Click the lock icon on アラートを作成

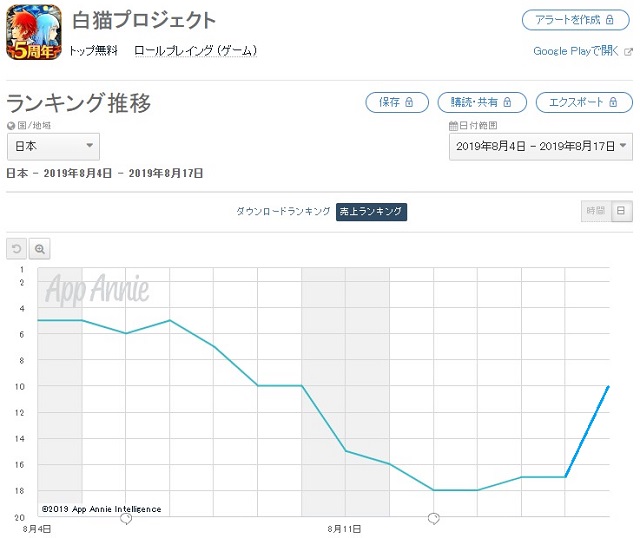pos(609,20)
